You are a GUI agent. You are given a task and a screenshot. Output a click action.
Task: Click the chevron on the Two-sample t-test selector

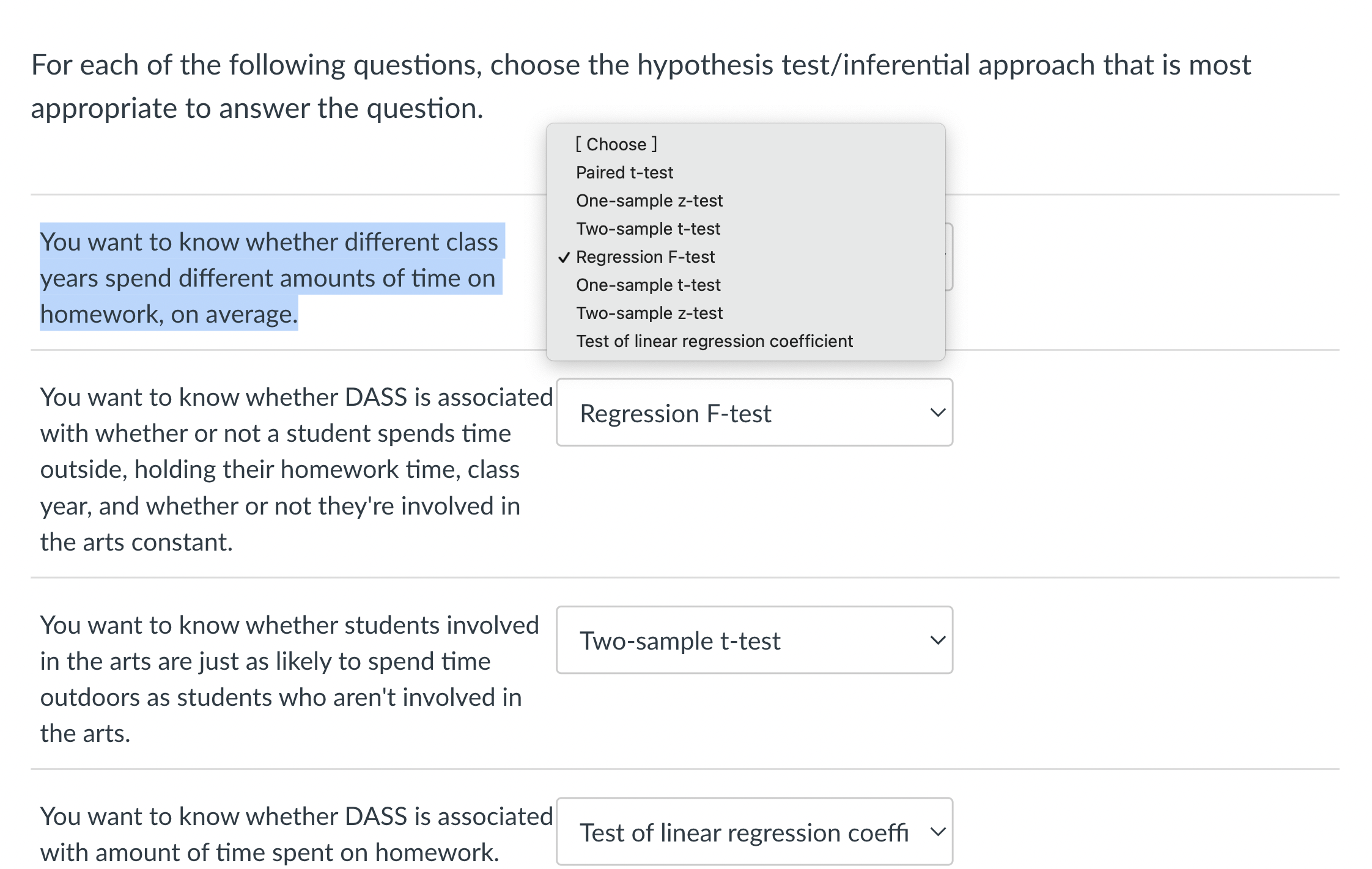point(940,640)
